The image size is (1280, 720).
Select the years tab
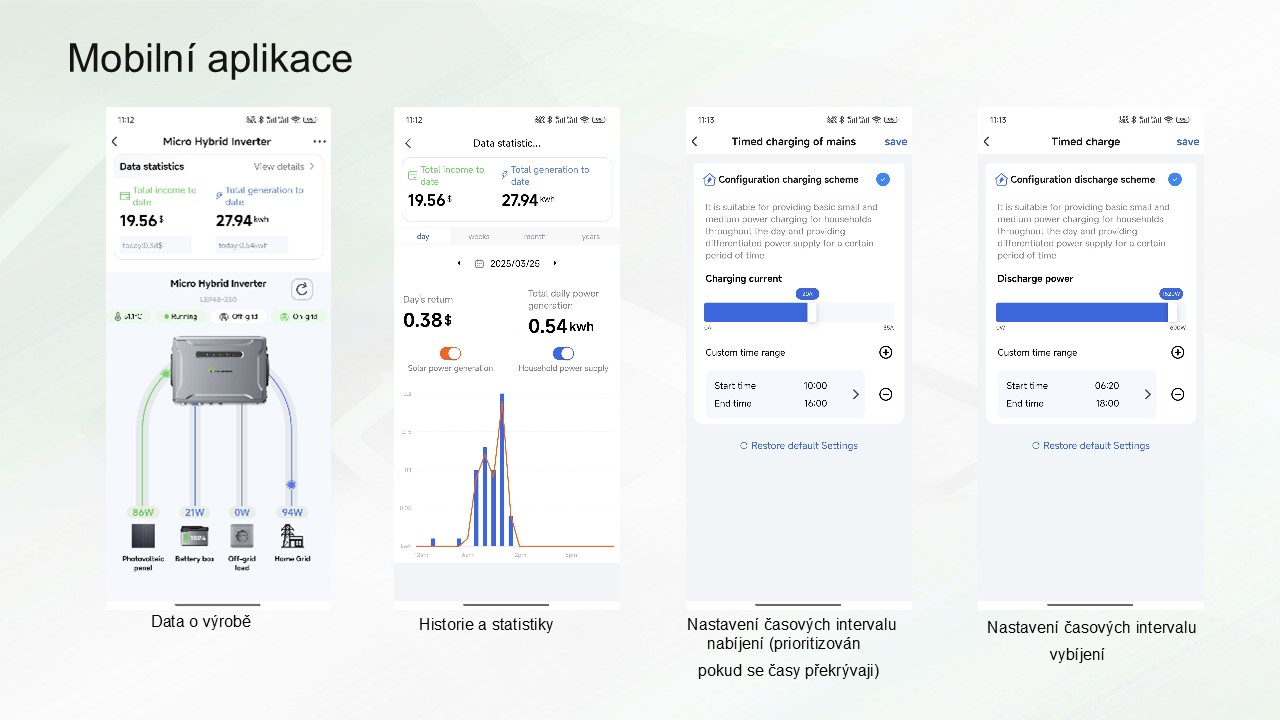pyautogui.click(x=591, y=237)
